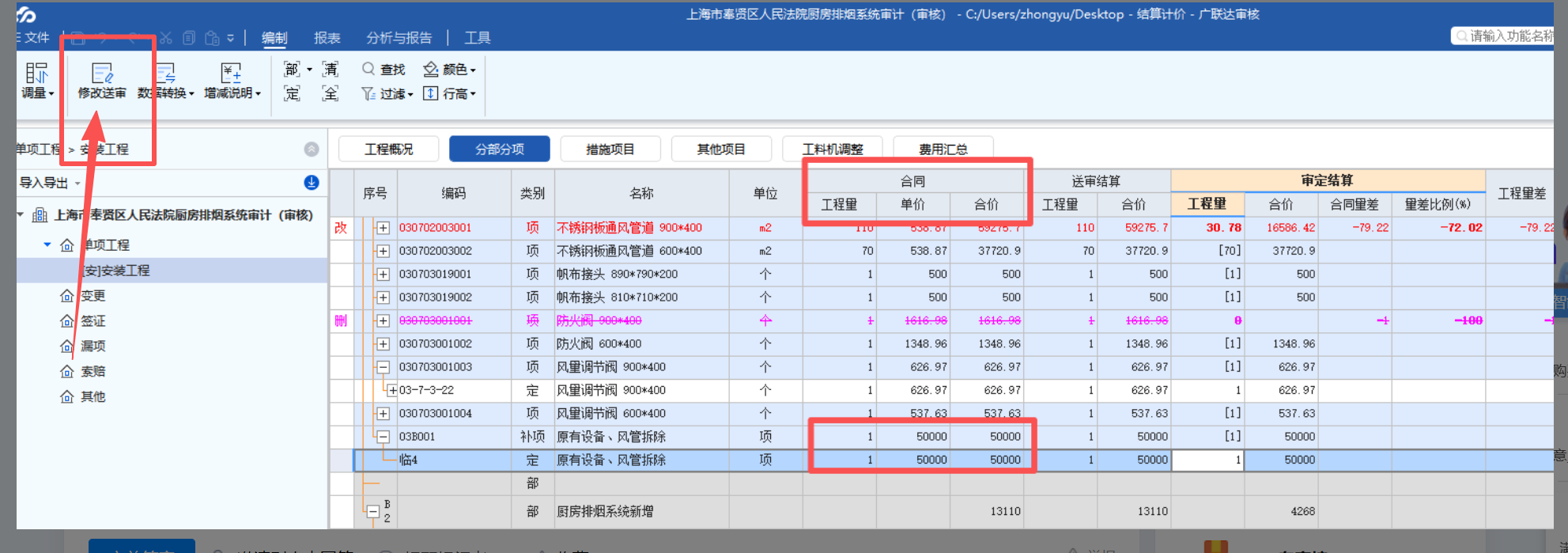Screen dimensions: 1568x553
Task: Collapse the B2 section minus box
Action: [373, 512]
